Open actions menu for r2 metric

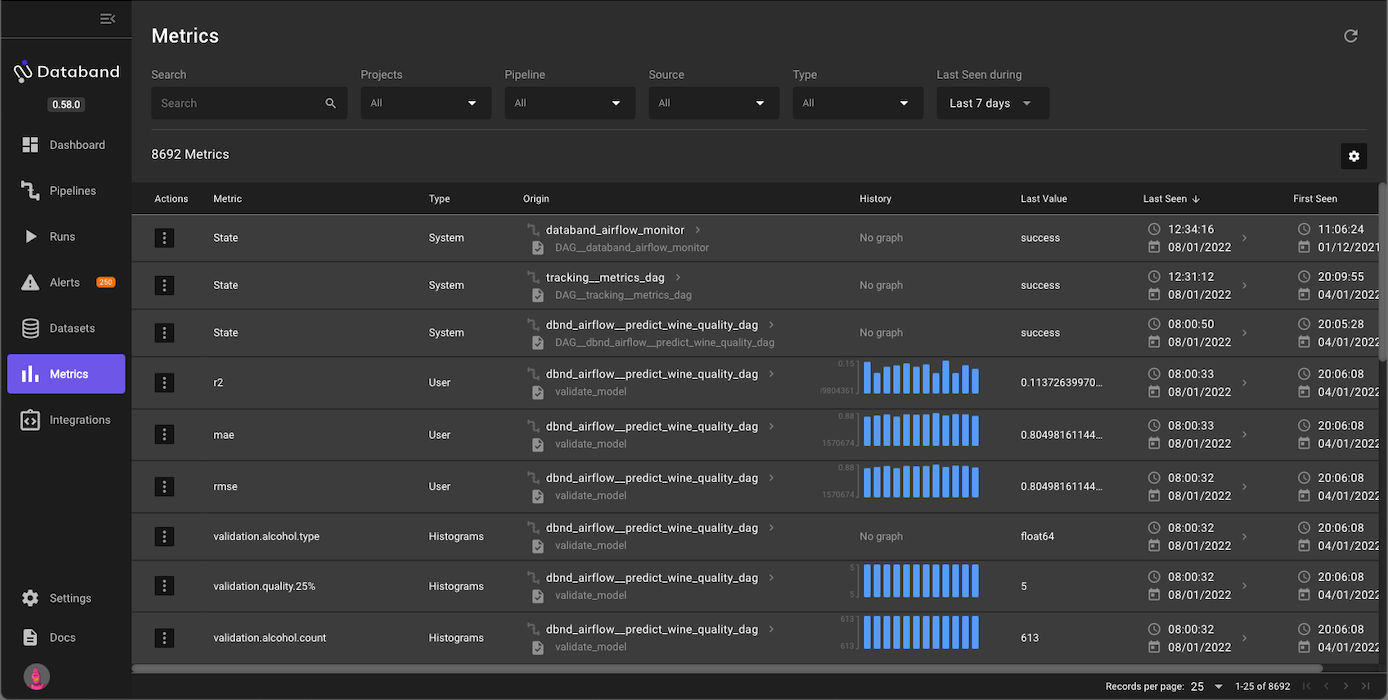click(165, 383)
